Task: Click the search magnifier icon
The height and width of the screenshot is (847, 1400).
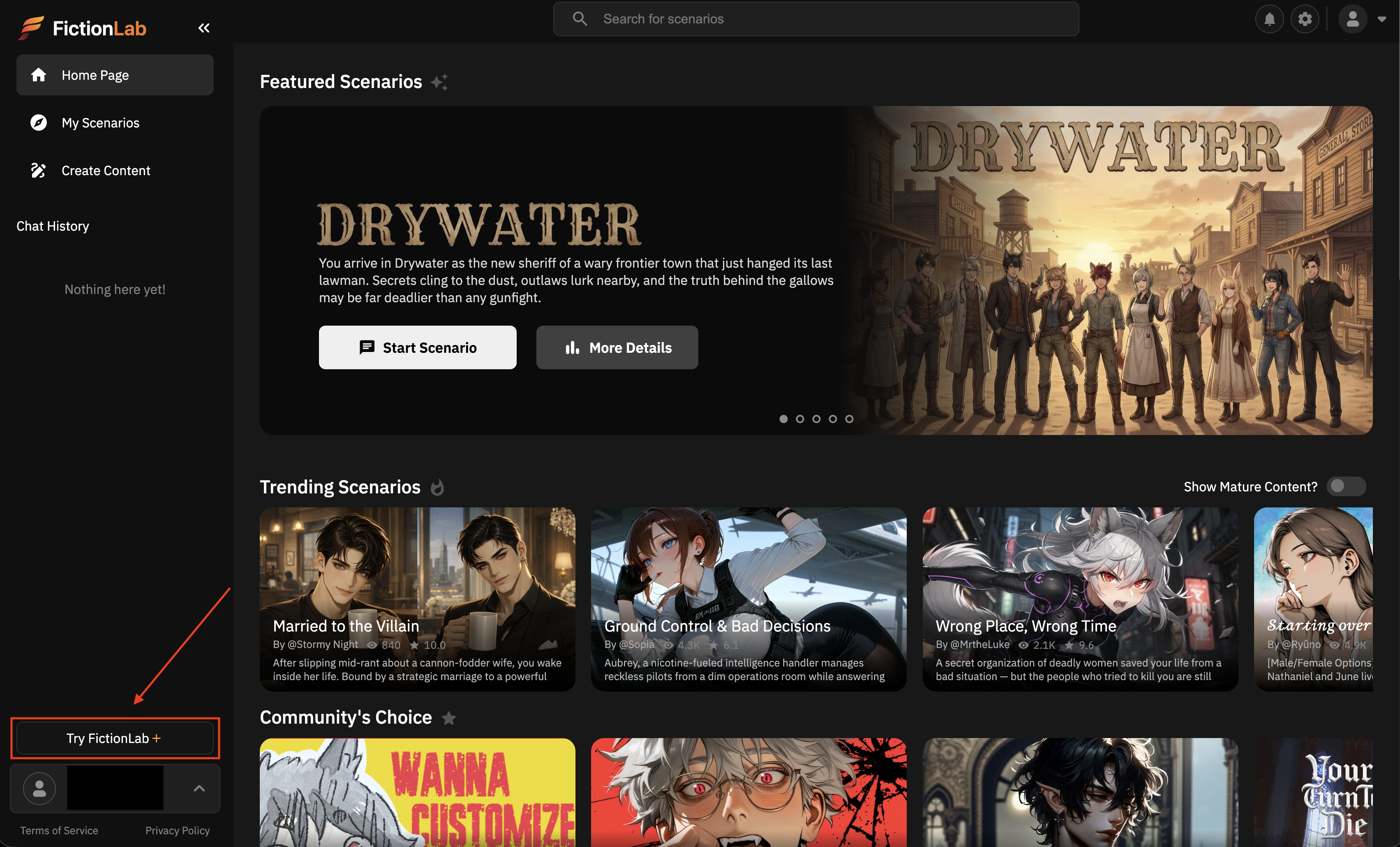Action: pyautogui.click(x=580, y=19)
